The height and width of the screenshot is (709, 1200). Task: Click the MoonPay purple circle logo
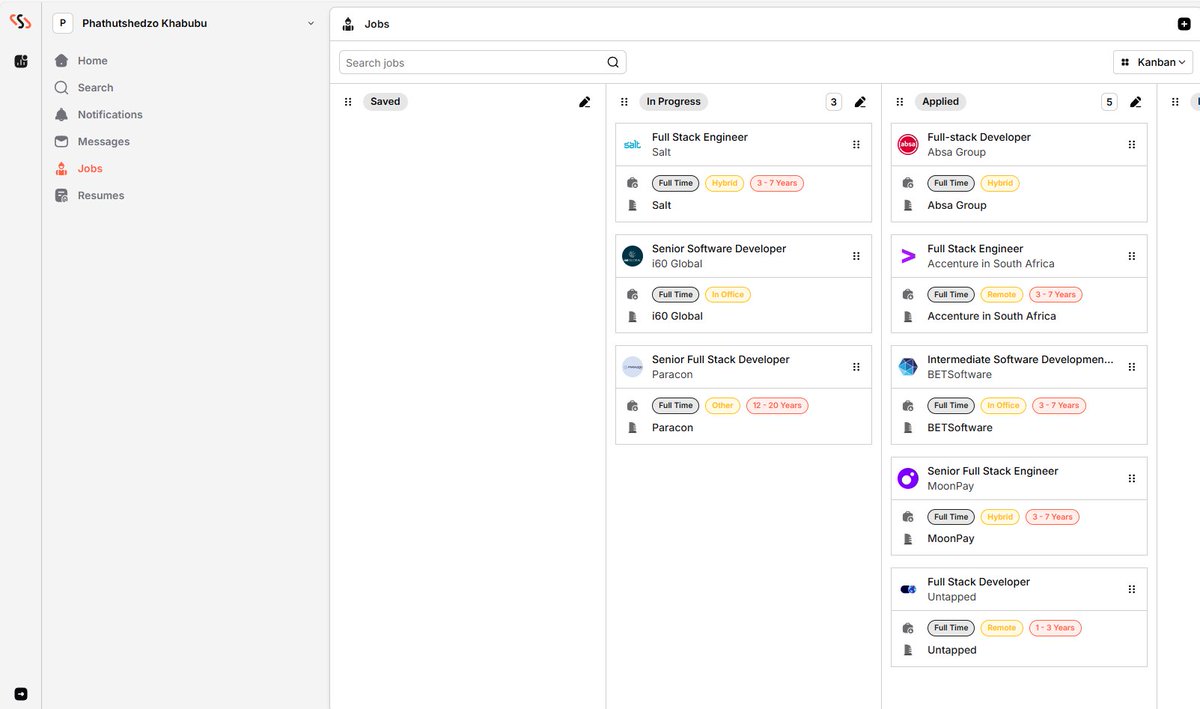click(908, 479)
